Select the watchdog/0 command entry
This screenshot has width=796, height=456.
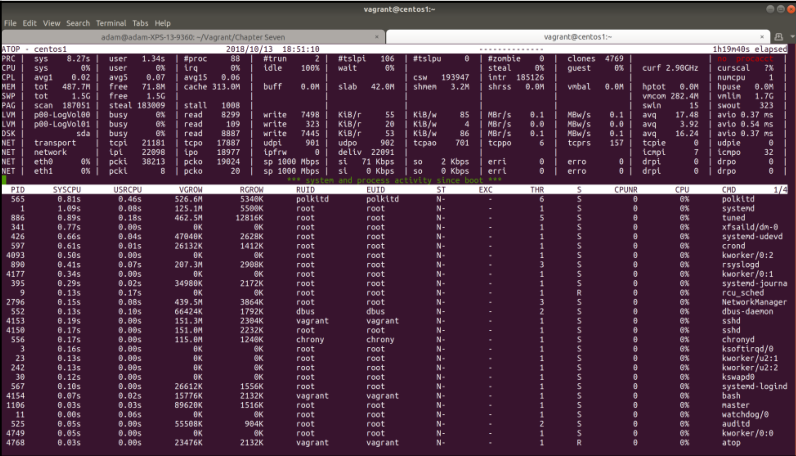pyautogui.click(x=745, y=414)
